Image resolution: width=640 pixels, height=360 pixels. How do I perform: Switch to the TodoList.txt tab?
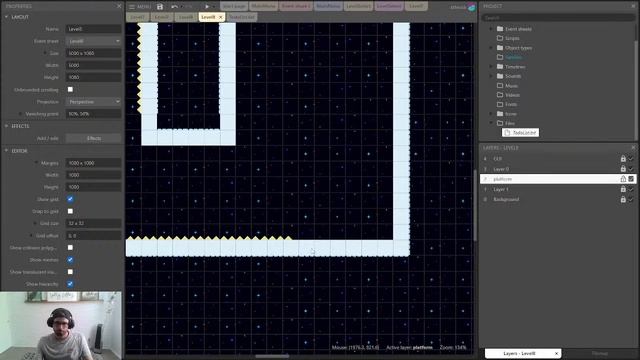[242, 17]
